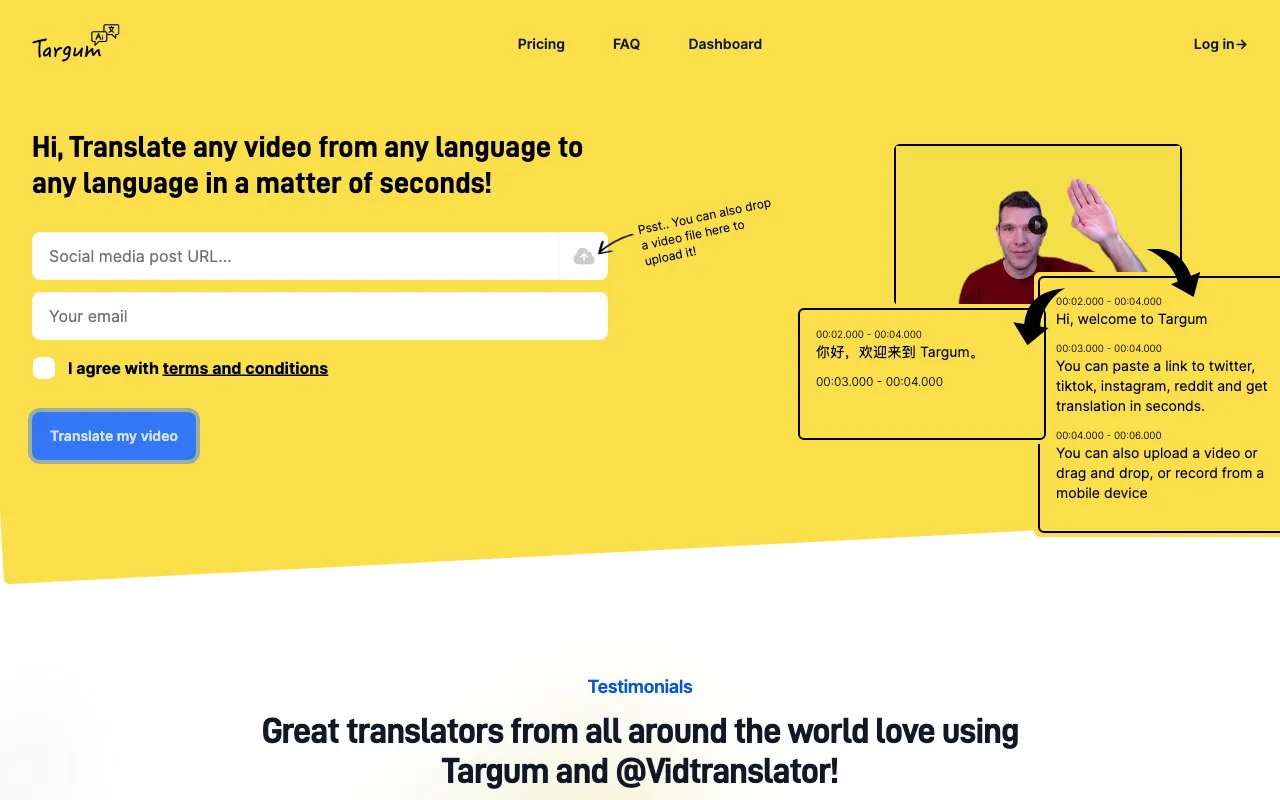Play the demo video
The image size is (1280, 800).
click(1038, 225)
